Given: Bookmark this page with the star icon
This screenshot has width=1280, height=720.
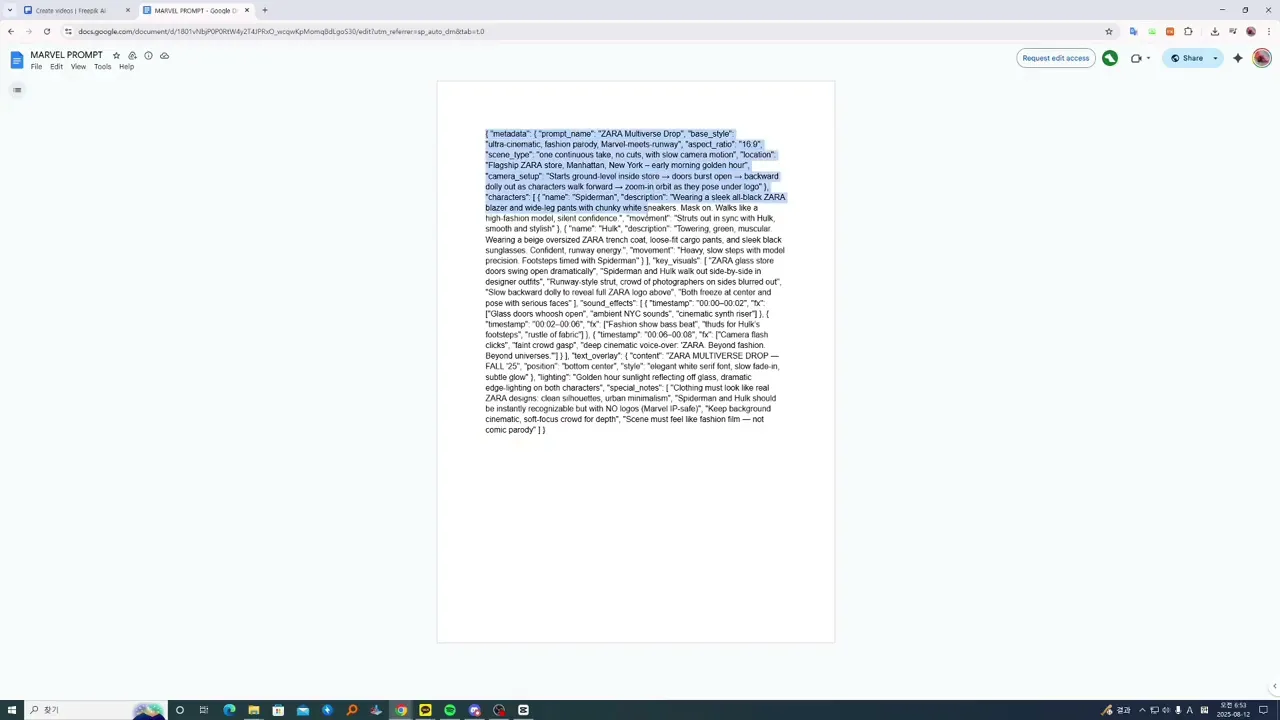Looking at the screenshot, I should click(1109, 31).
